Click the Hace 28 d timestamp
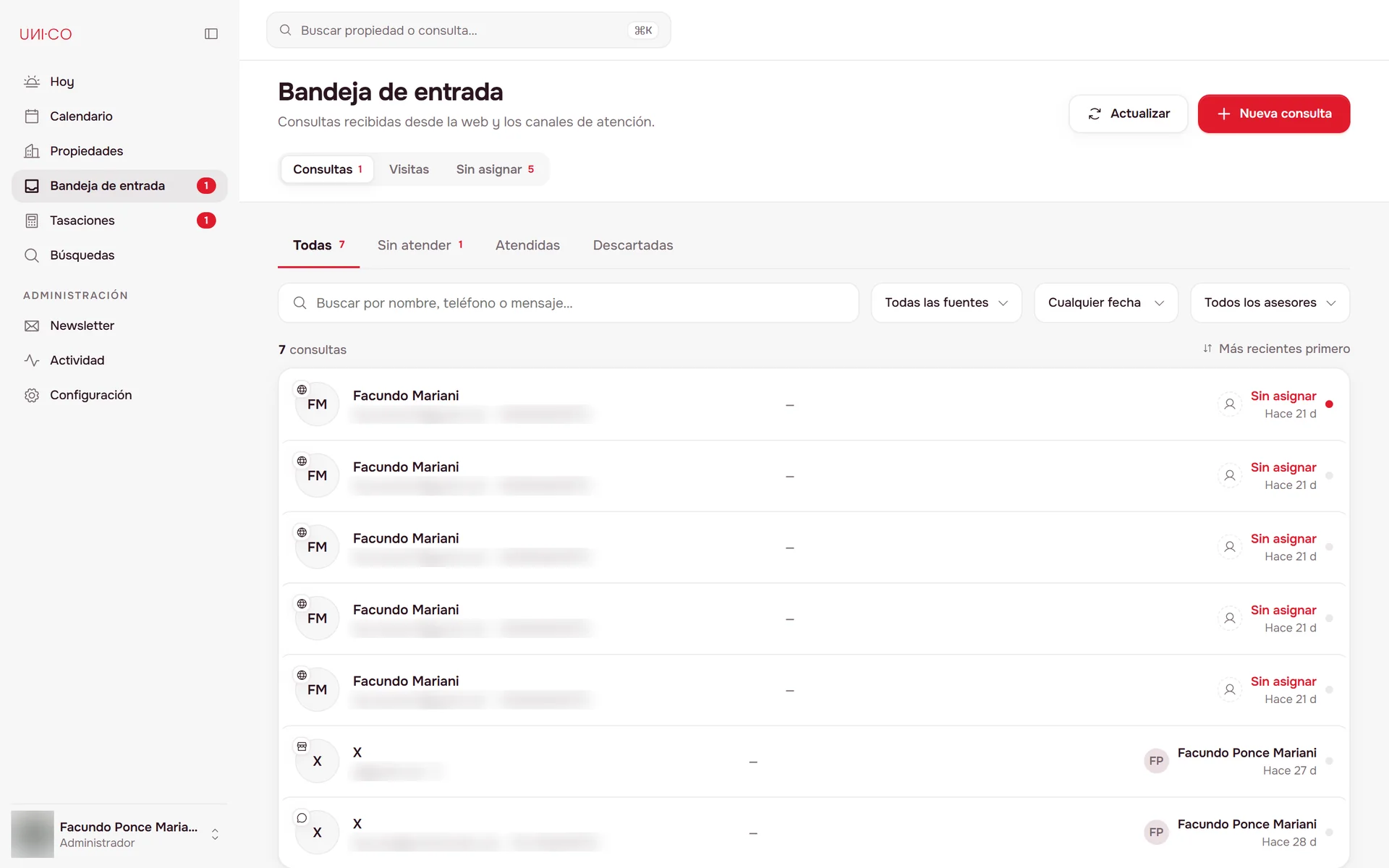The height and width of the screenshot is (868, 1389). (1288, 842)
